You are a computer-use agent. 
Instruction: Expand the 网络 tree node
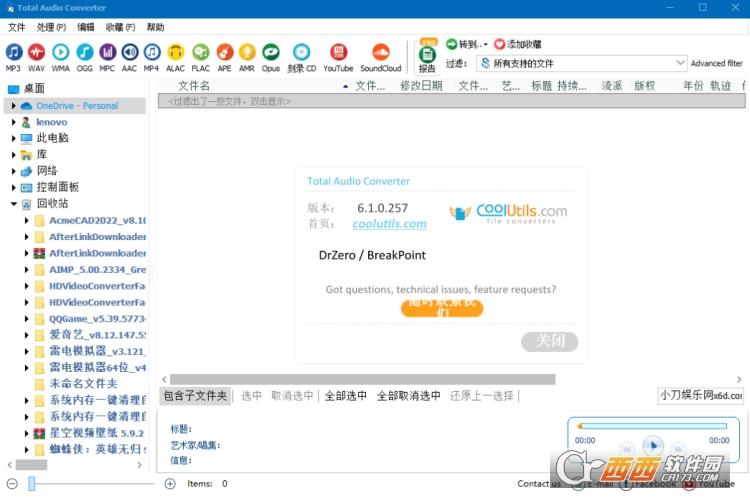coord(13,171)
